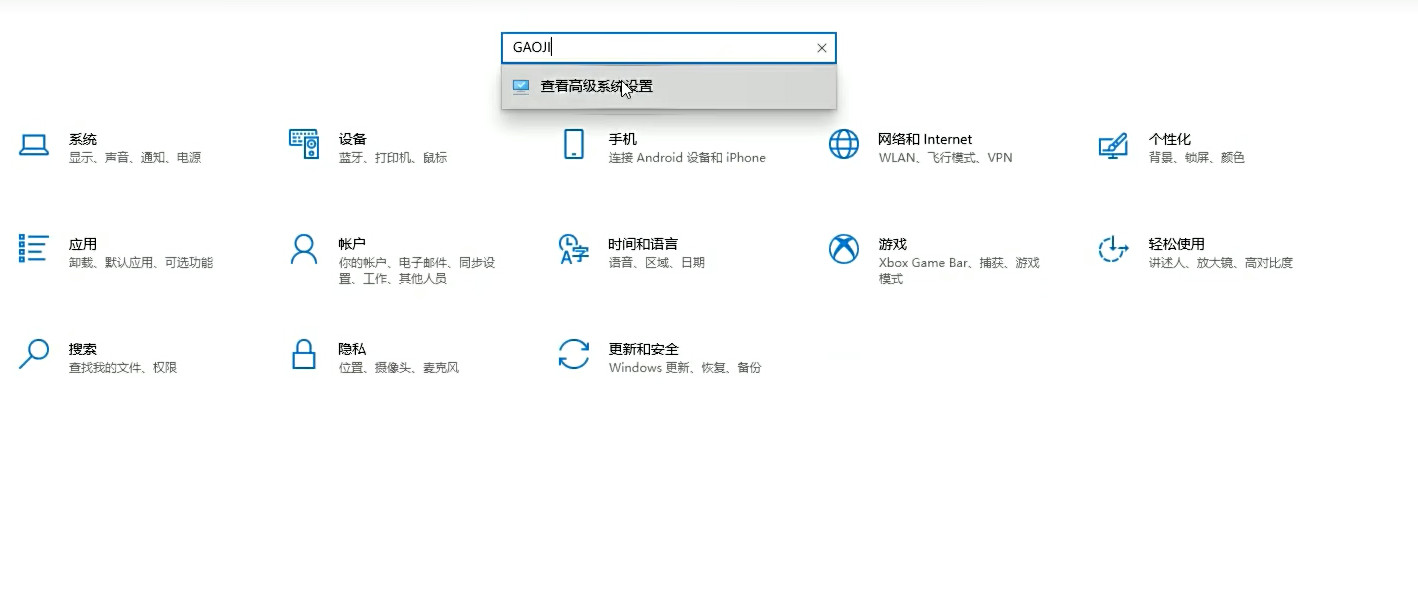
Task: Open the 个性化 (Personalization) settings icon
Action: [x=1112, y=146]
